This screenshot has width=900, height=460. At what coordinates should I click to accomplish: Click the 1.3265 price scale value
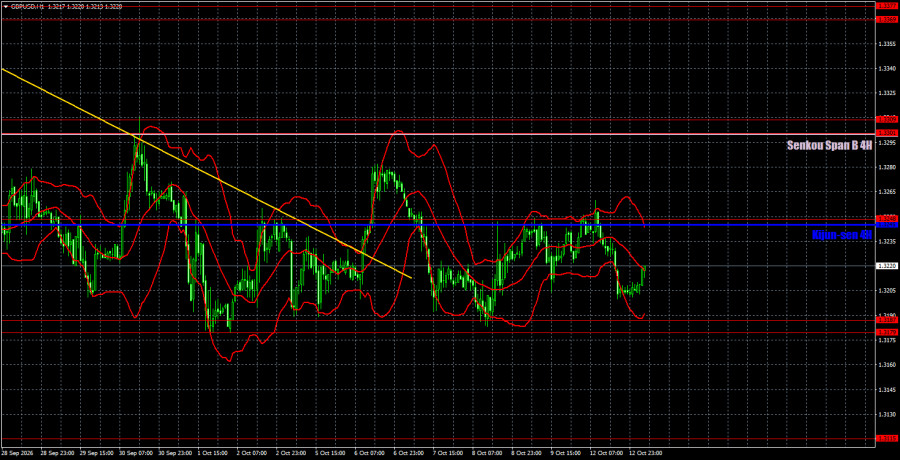point(886,192)
